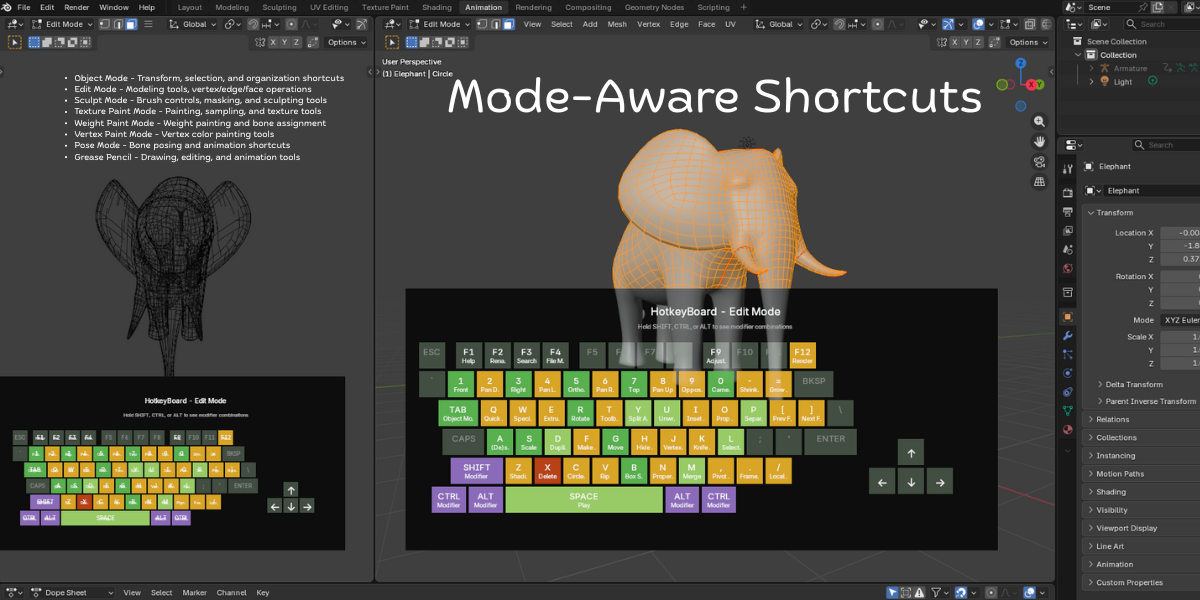Screen dimensions: 1200x600
Task: Toggle camera view gizmo icon
Action: coord(1039,161)
